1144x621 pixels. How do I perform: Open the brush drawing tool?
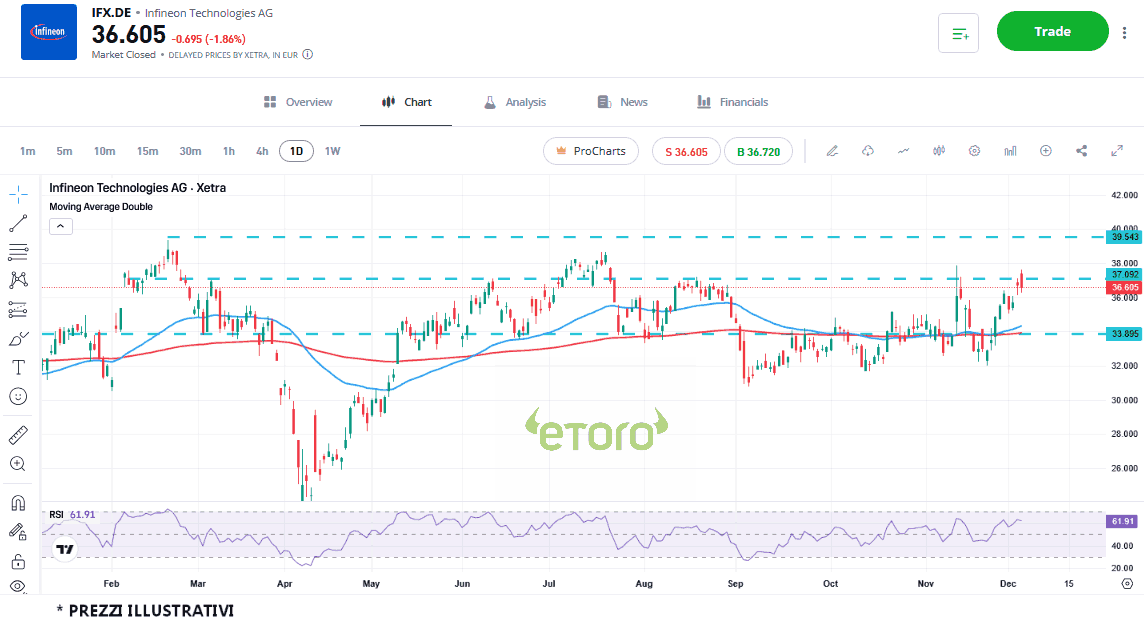tap(18, 339)
